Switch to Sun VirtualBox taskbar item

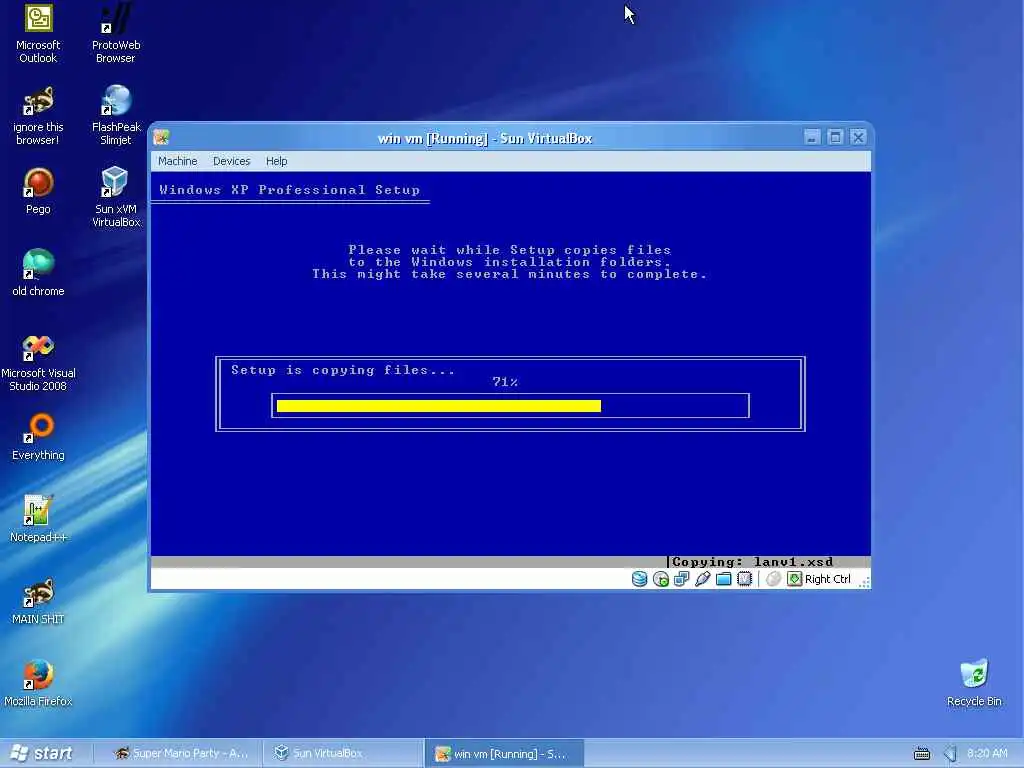click(x=342, y=753)
